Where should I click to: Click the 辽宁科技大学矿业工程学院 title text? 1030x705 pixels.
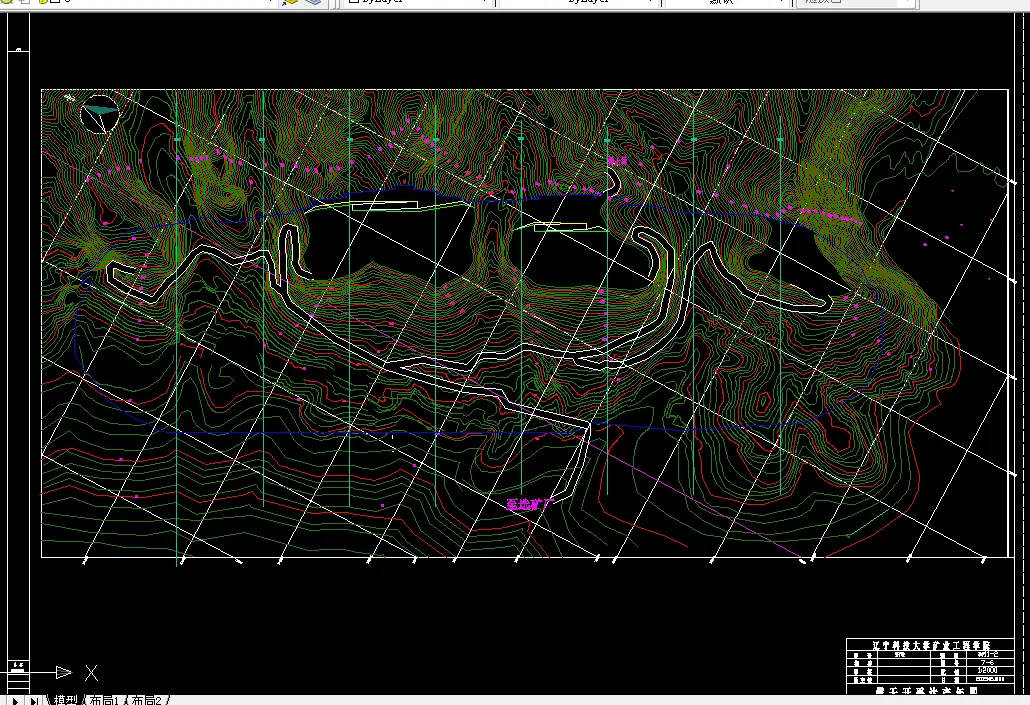tap(931, 645)
